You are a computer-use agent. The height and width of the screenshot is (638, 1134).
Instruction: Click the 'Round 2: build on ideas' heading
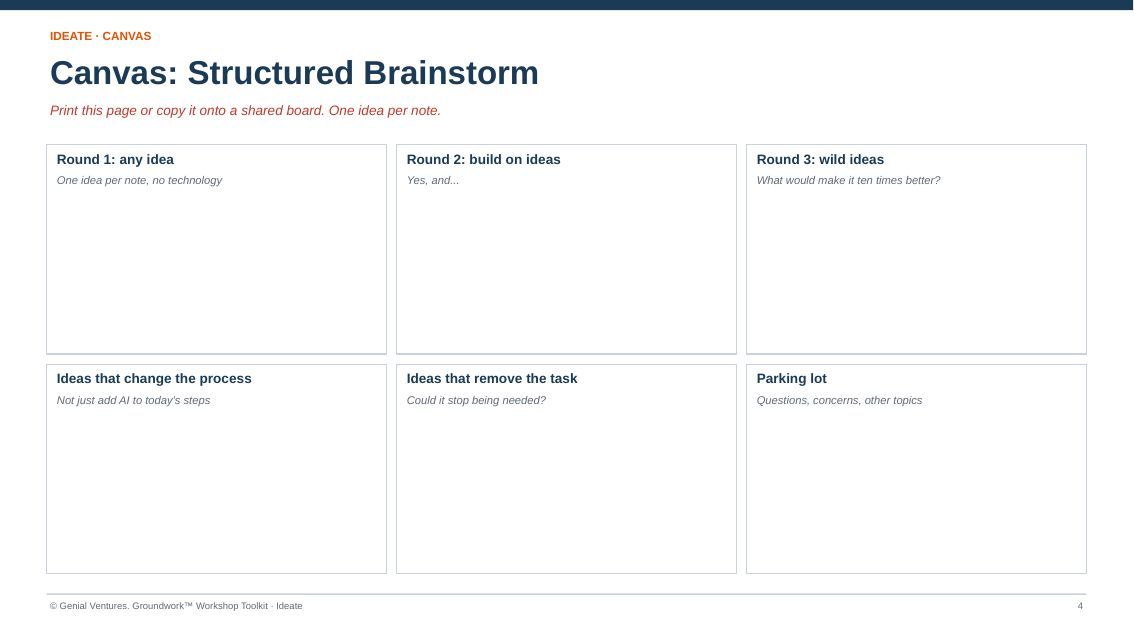pos(483,159)
